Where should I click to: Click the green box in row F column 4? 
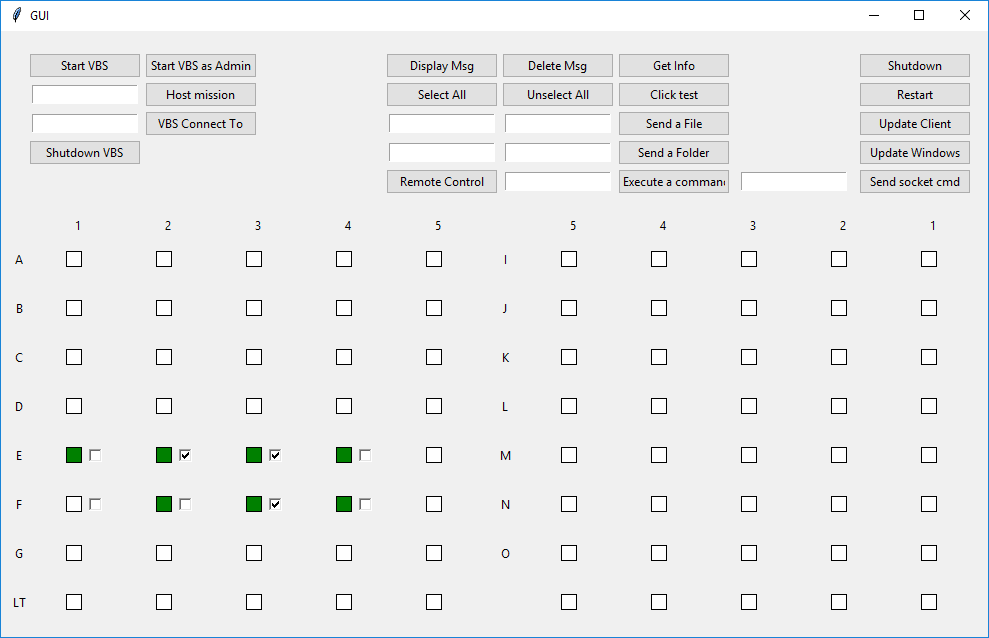click(x=344, y=504)
